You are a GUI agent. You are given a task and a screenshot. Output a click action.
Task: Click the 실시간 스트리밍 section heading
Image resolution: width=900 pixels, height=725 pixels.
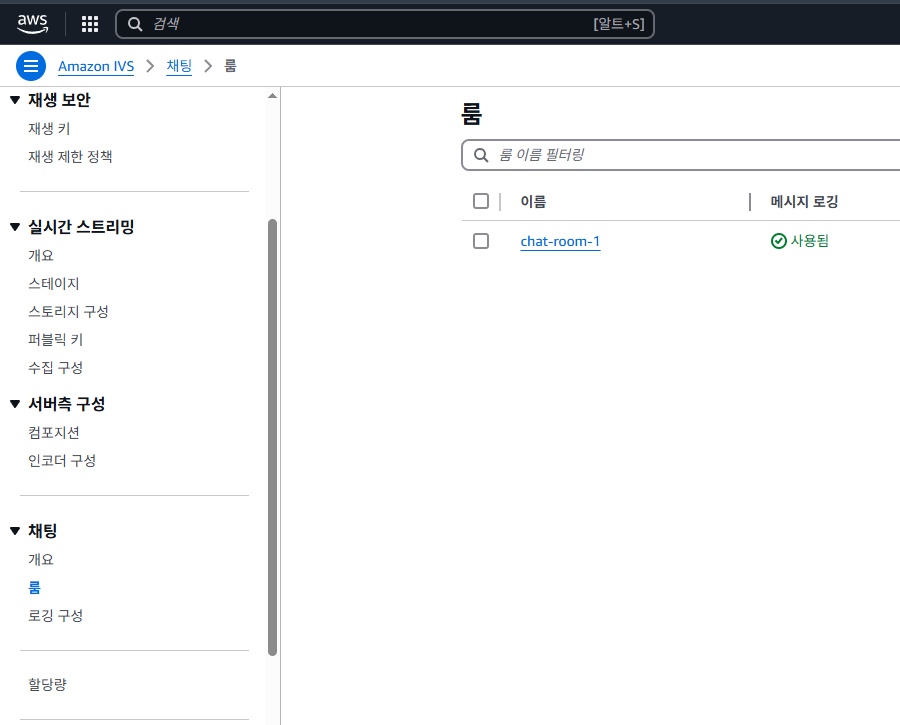pos(81,227)
